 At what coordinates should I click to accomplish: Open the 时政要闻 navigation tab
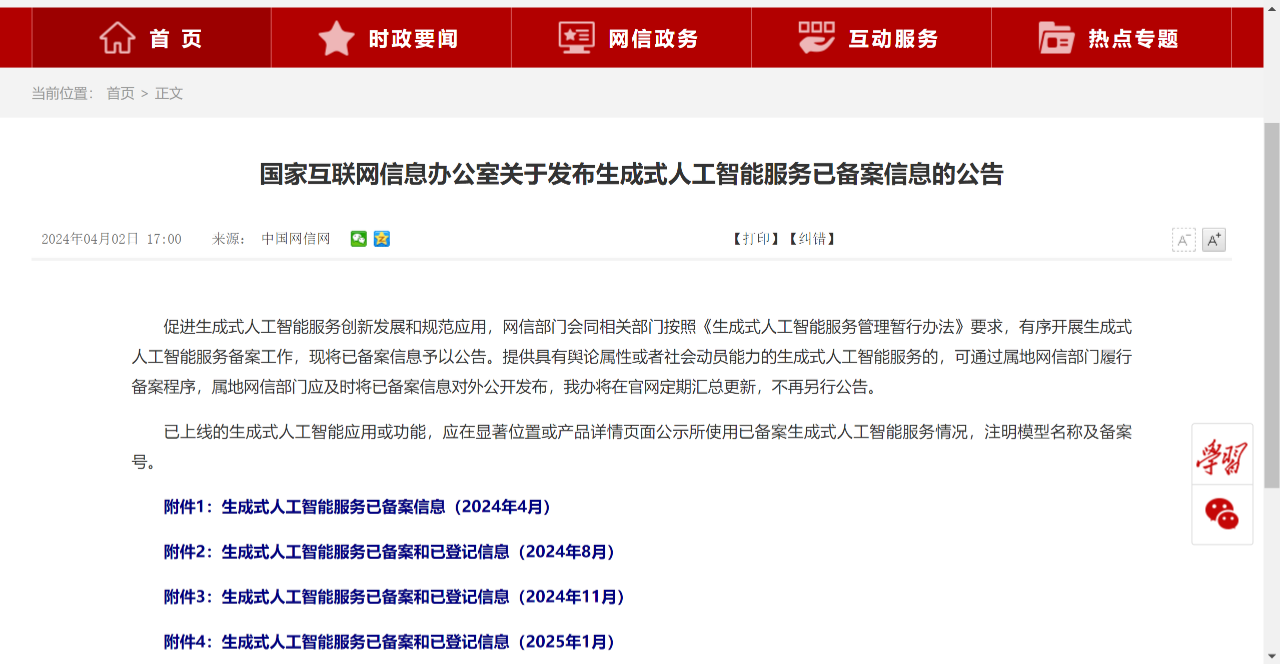(412, 39)
